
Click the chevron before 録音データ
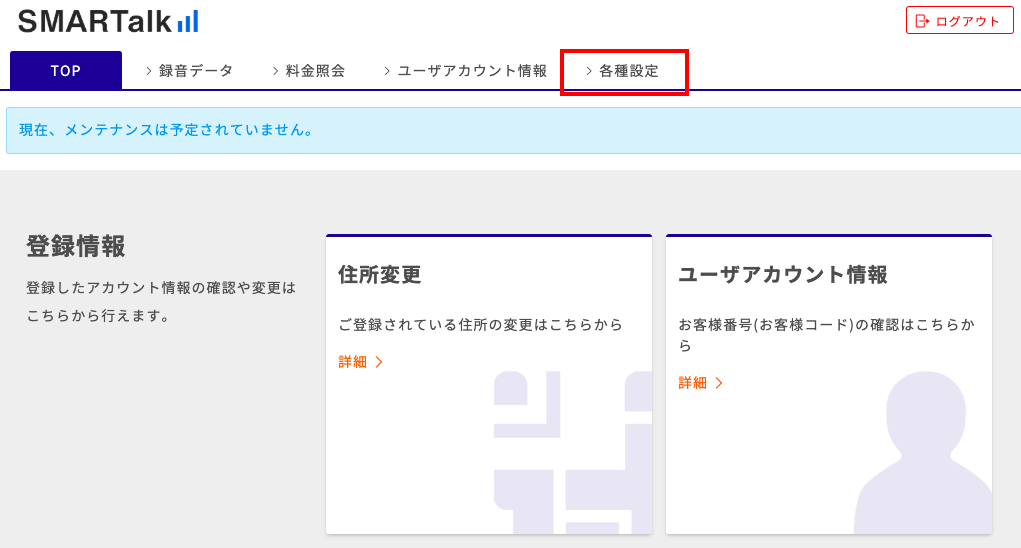[x=148, y=71]
